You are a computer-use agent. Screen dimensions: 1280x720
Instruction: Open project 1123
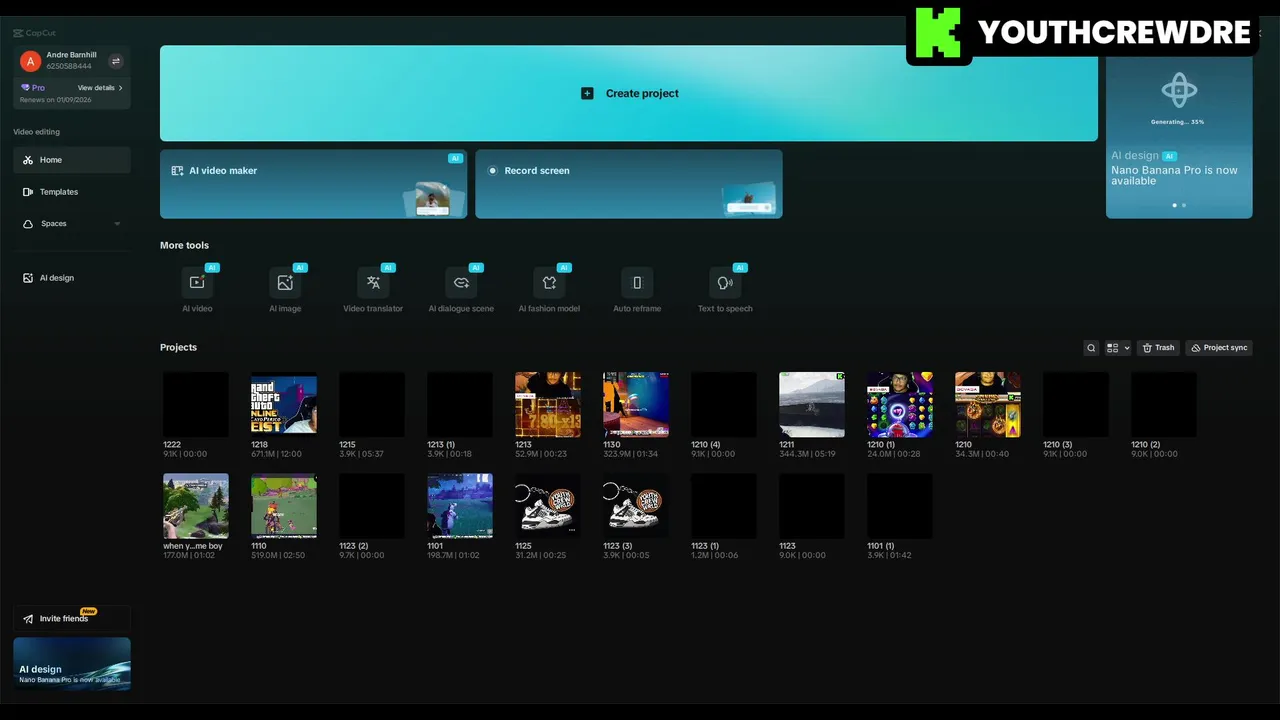[x=811, y=506]
